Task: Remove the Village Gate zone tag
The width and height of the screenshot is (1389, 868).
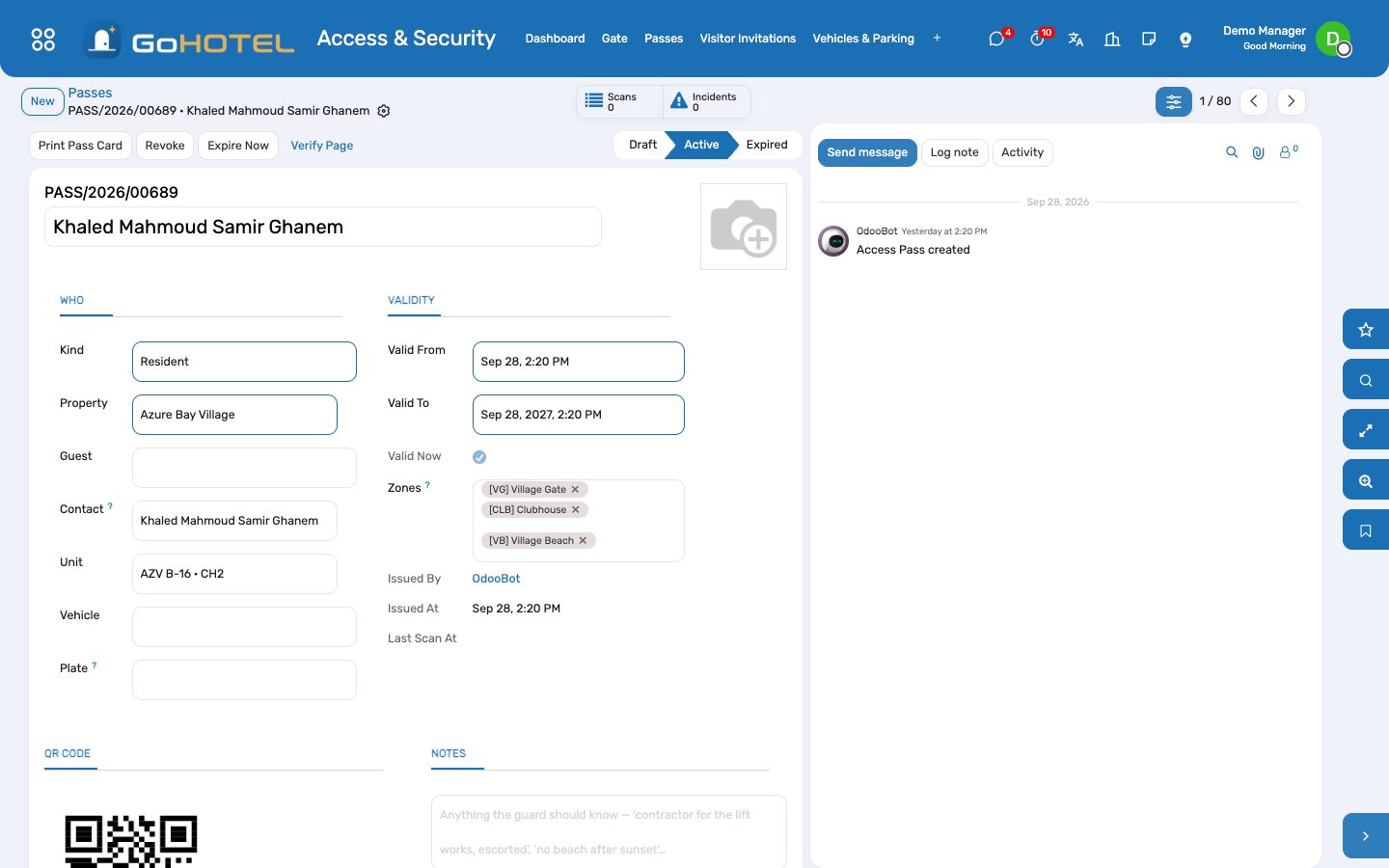Action: 575,490
